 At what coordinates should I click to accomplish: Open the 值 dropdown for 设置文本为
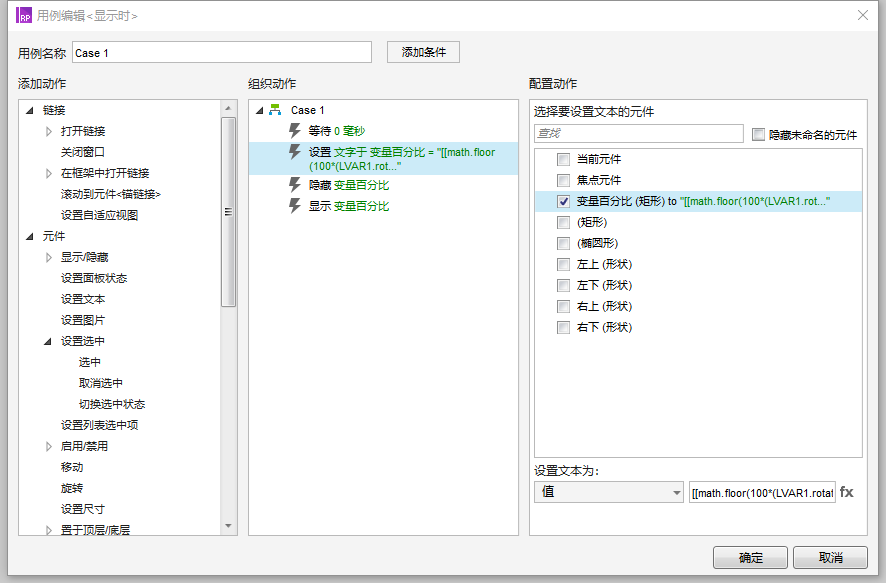(609, 492)
